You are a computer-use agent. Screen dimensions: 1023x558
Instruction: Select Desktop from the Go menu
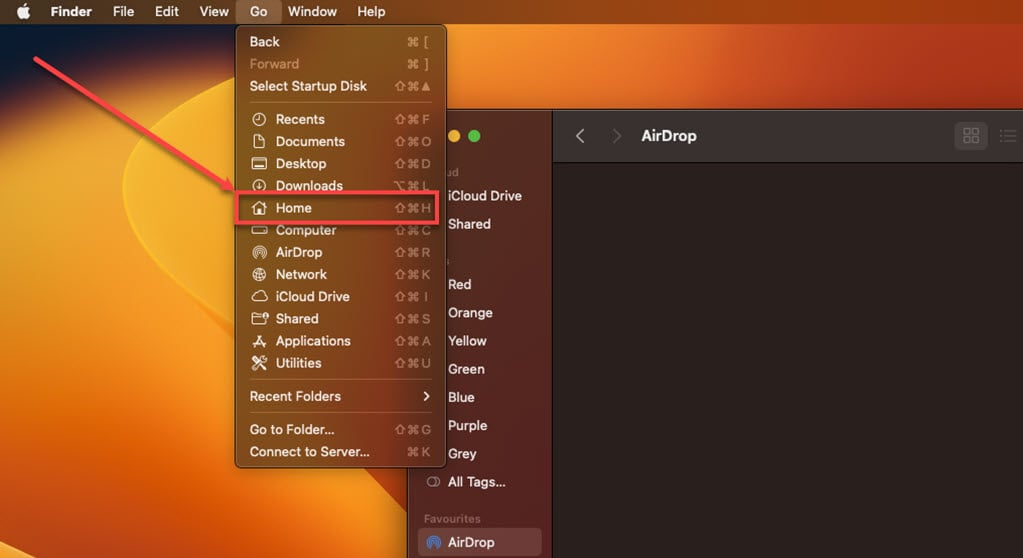tap(341, 164)
